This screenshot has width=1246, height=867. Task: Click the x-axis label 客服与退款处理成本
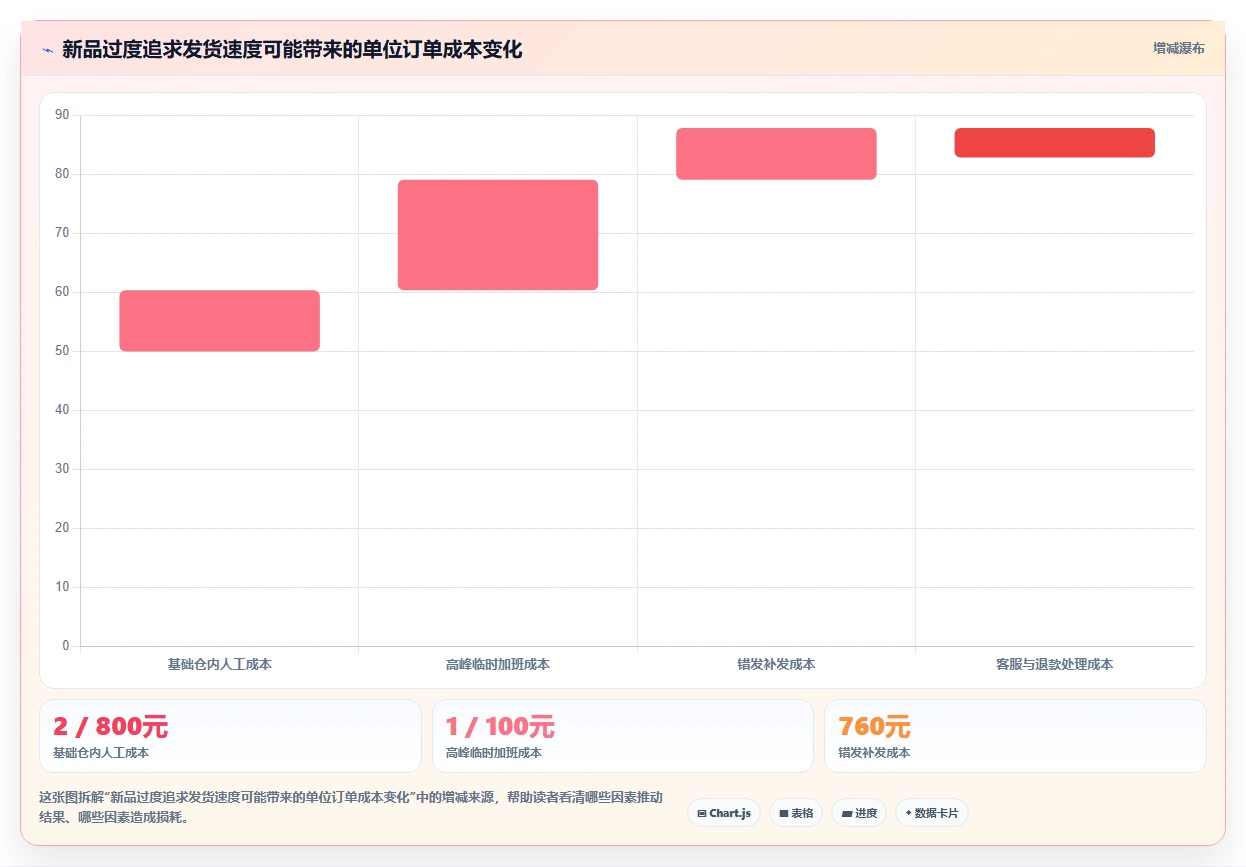click(1054, 664)
